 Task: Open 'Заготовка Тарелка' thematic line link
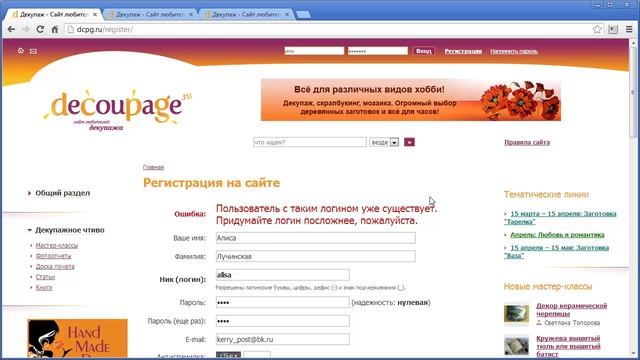pyautogui.click(x=560, y=218)
